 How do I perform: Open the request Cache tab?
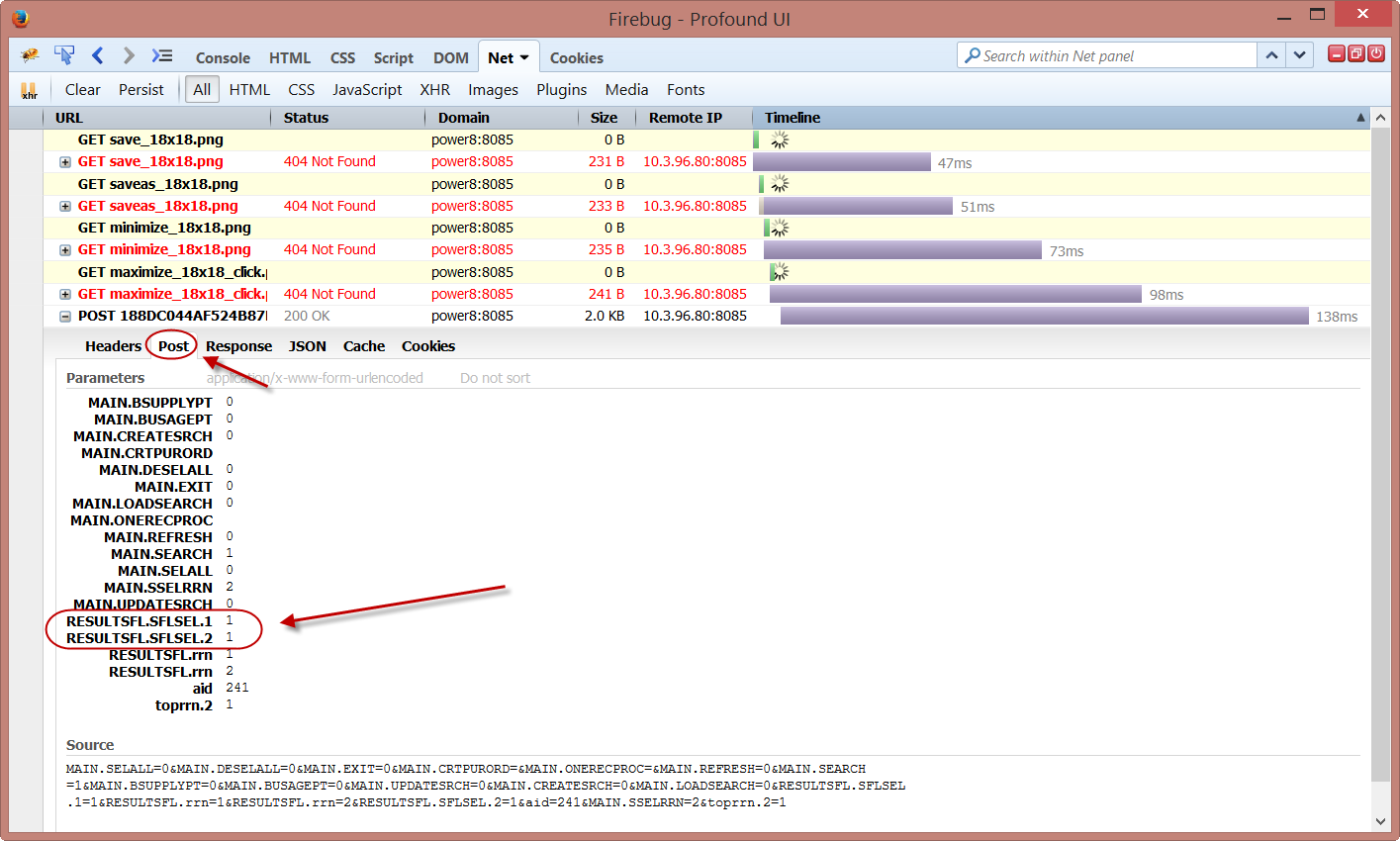[364, 346]
